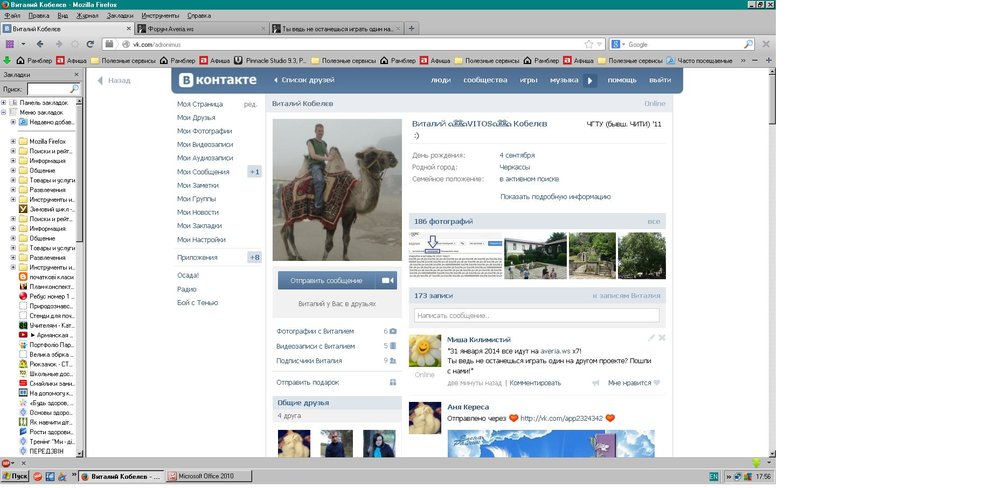Expand the Mozilla Firefox bookmarks folder
This screenshot has width=1000, height=488.
coord(13,141)
